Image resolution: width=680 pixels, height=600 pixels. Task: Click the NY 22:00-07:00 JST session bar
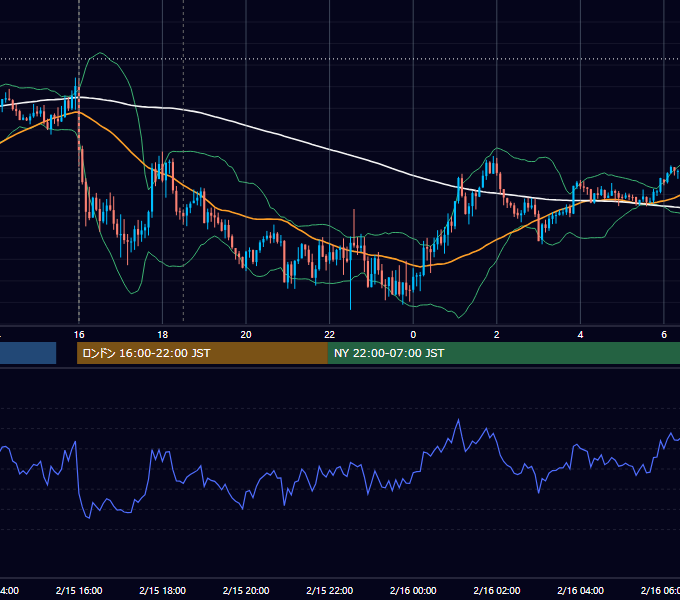(503, 353)
